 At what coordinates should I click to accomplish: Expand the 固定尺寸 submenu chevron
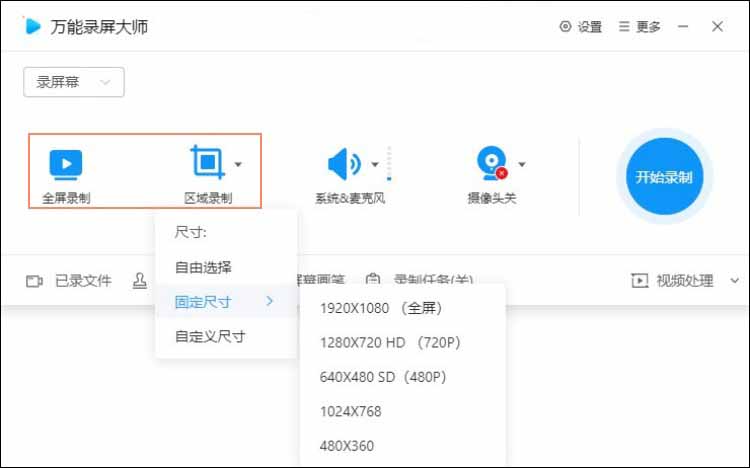[270, 301]
